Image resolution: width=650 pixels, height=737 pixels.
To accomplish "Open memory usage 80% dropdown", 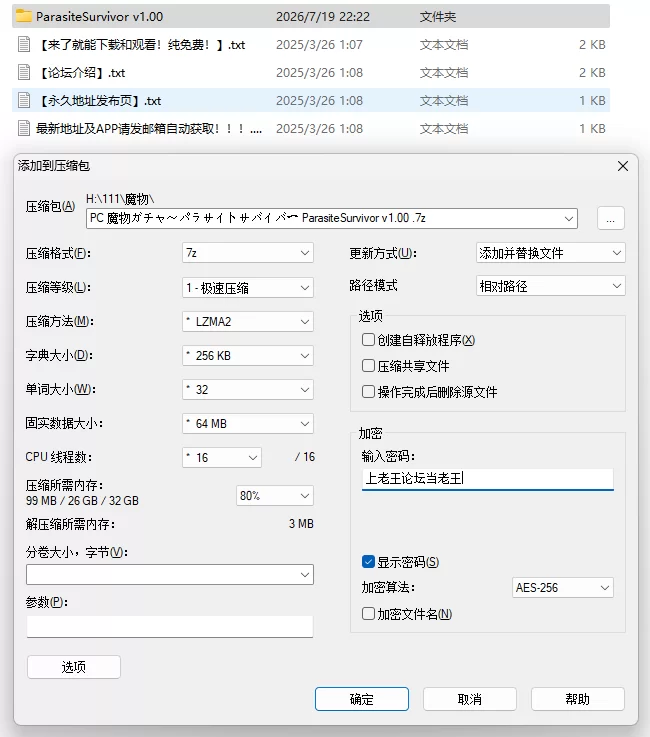I will tap(275, 495).
